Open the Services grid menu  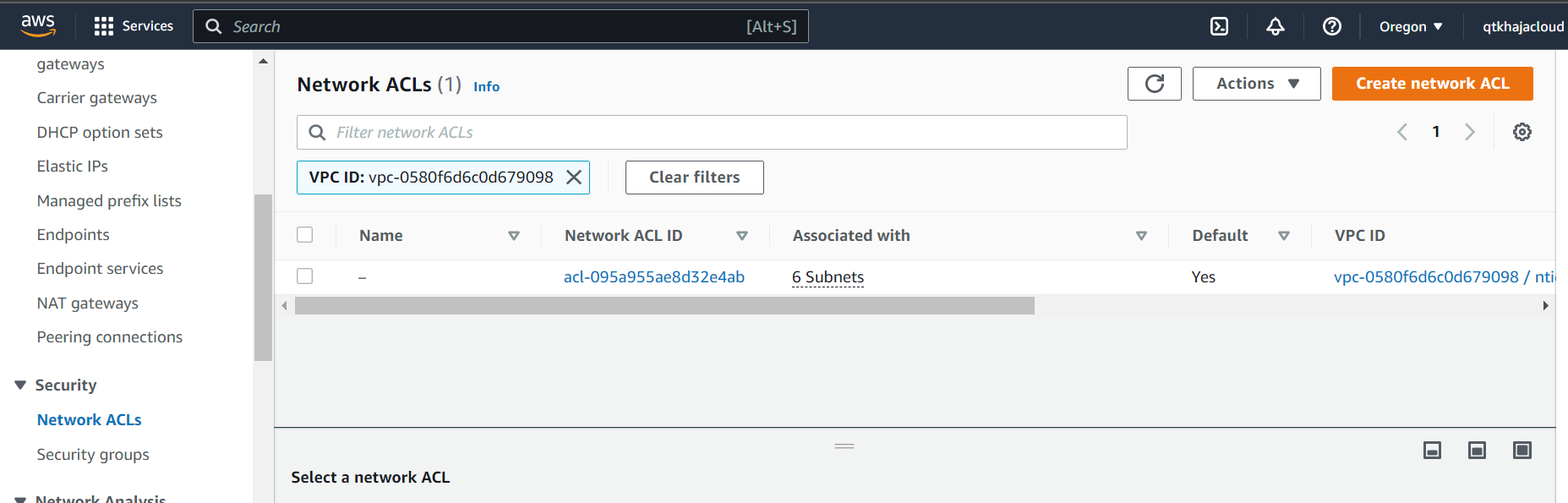pyautogui.click(x=103, y=26)
